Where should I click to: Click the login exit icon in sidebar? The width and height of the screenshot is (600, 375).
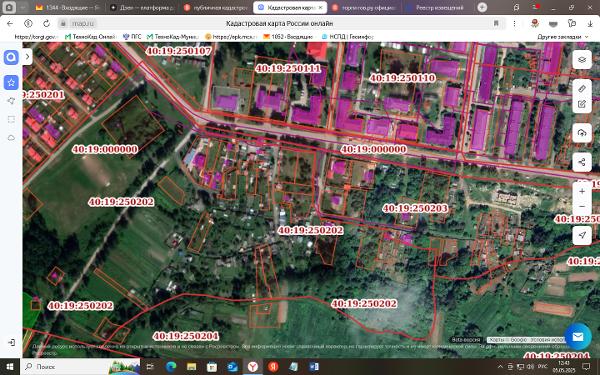(11, 342)
